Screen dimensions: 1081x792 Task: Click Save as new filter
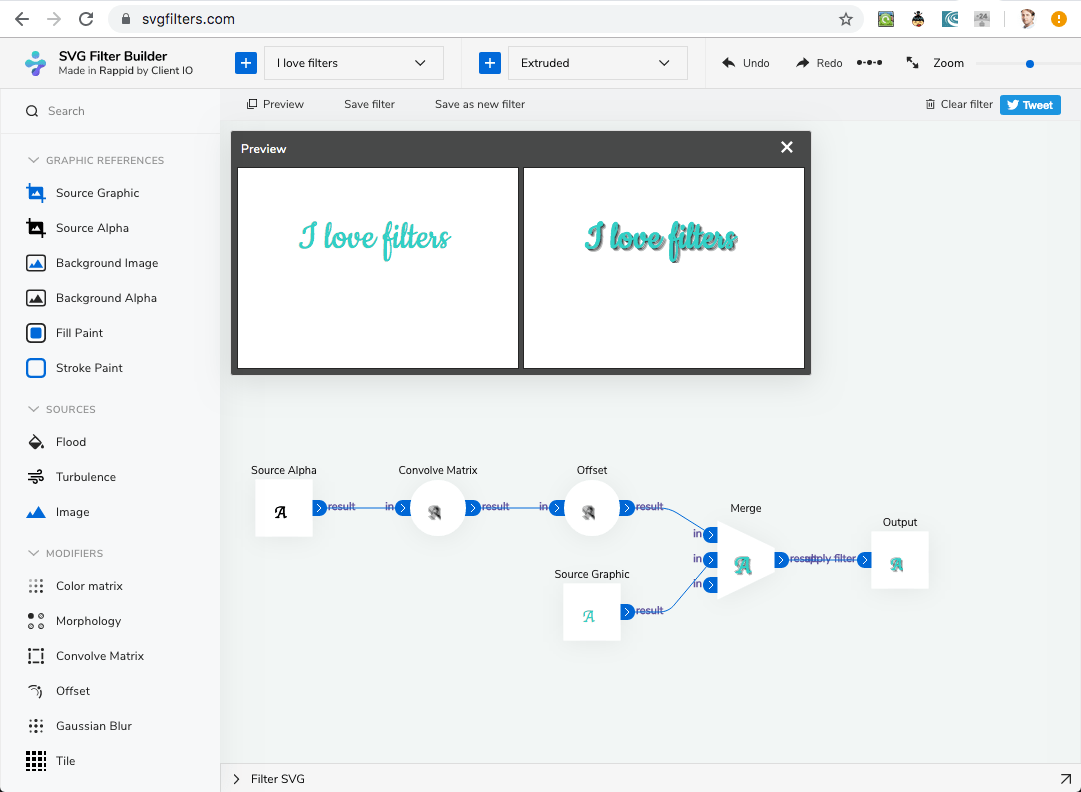click(479, 104)
